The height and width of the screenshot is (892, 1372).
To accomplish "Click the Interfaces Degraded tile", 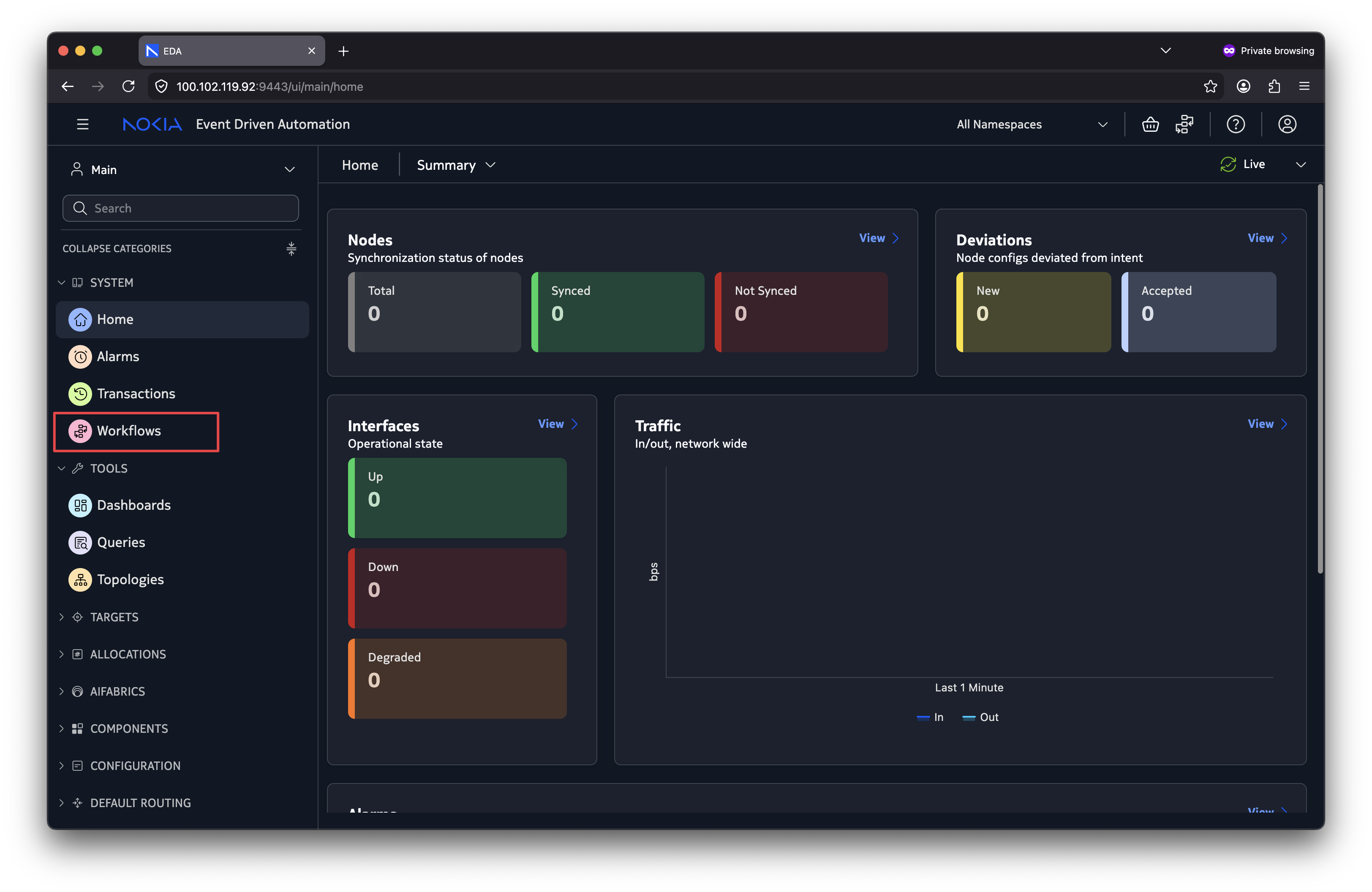I will point(457,679).
